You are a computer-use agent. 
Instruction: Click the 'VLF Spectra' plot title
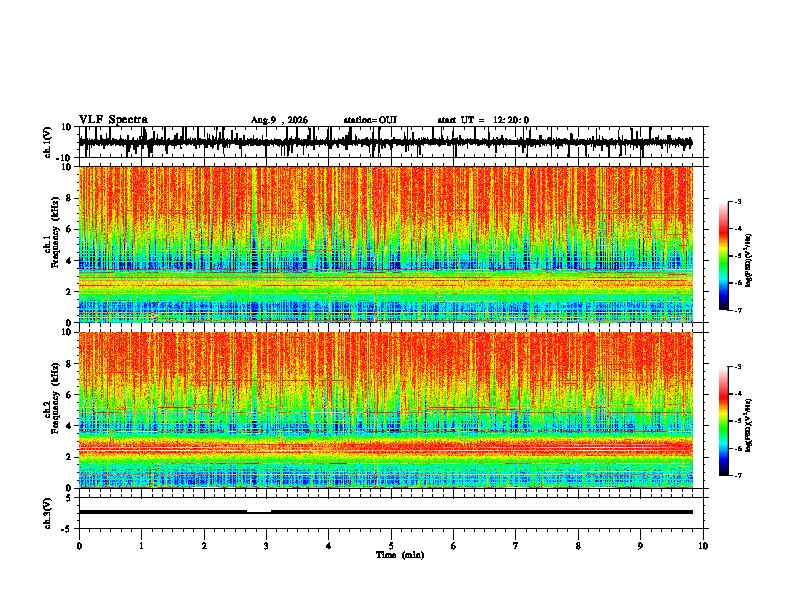113,120
